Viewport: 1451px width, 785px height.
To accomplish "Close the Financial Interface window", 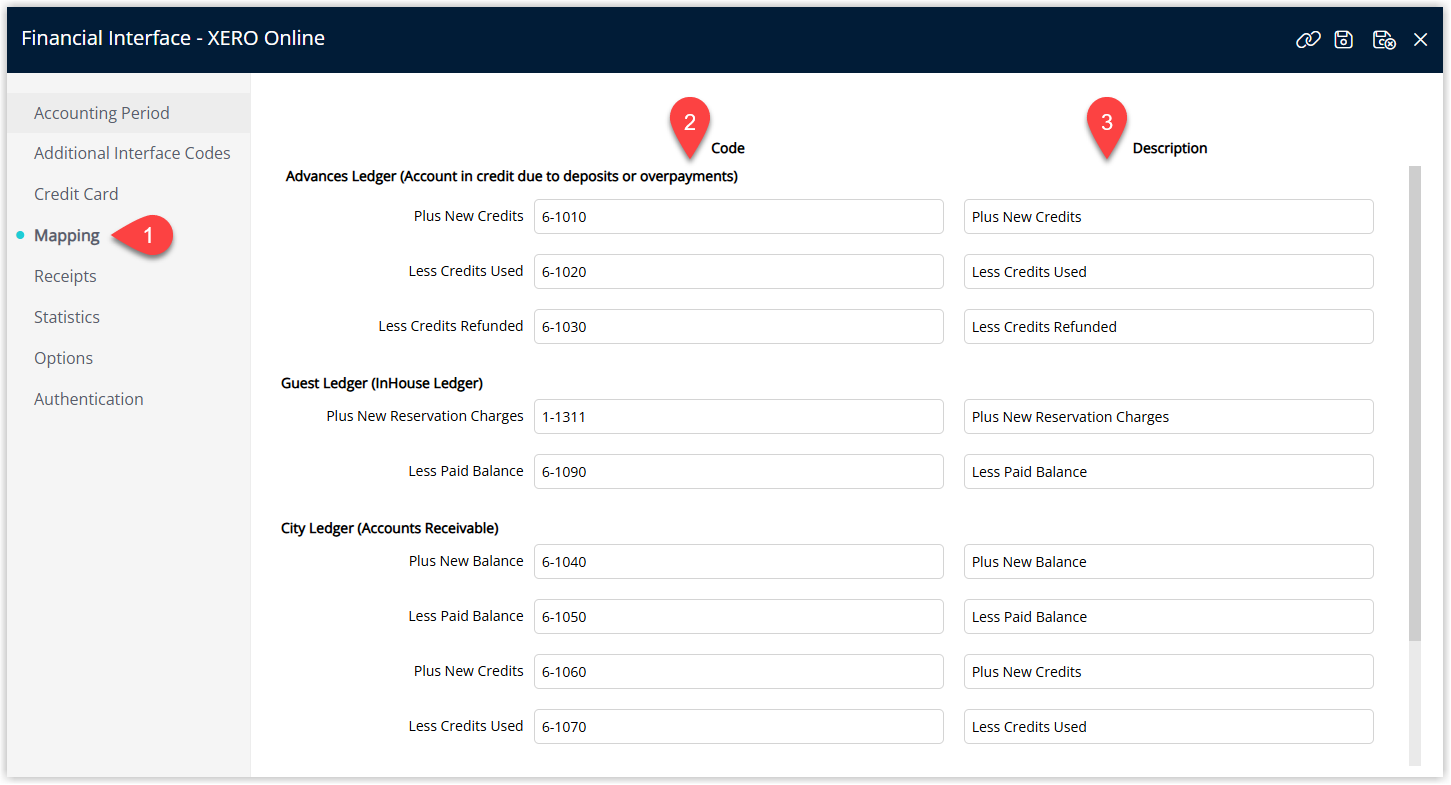I will 1420,39.
